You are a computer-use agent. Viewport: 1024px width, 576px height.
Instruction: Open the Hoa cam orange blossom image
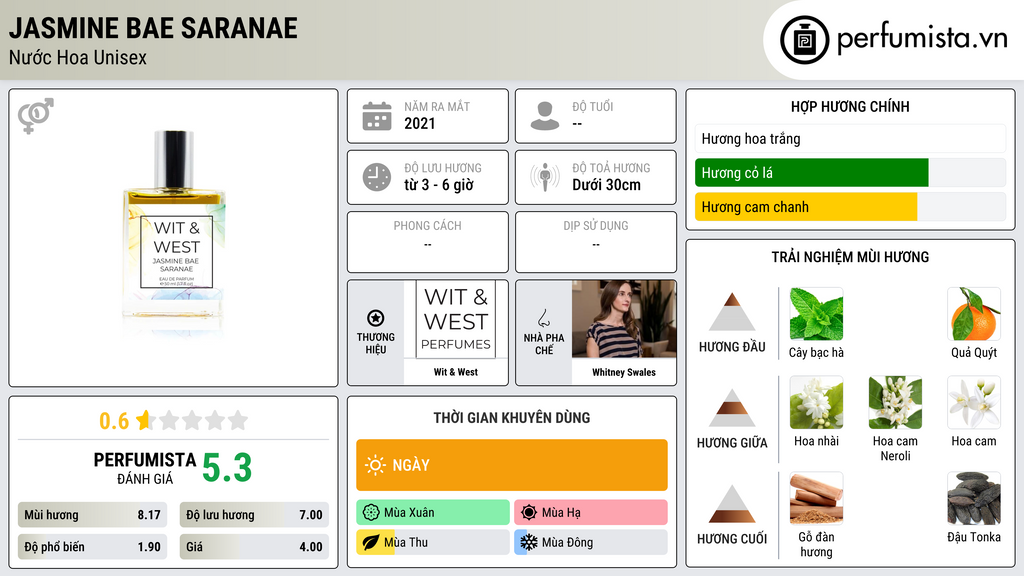(x=974, y=402)
